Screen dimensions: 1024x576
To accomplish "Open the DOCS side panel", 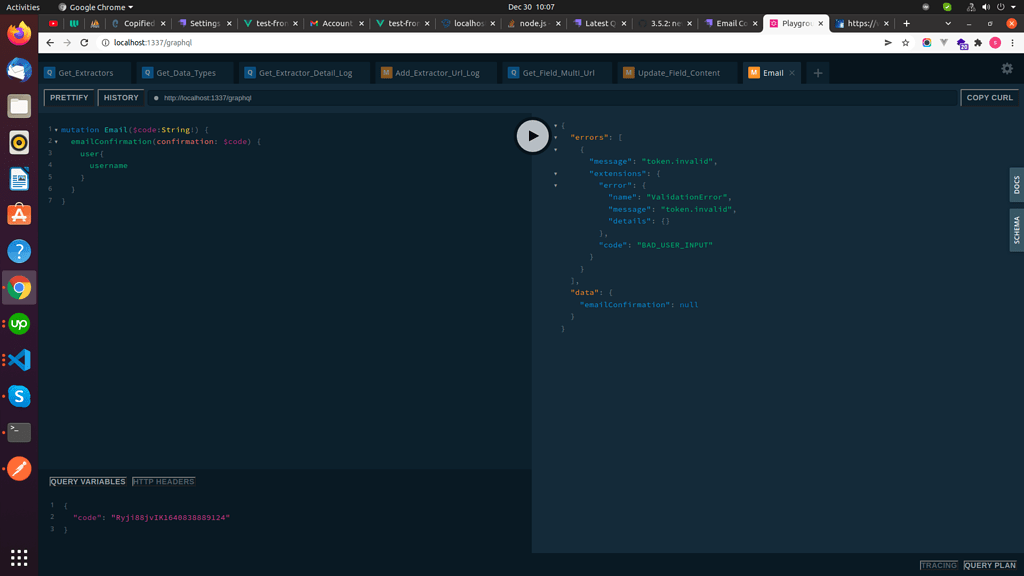I will pyautogui.click(x=1016, y=185).
